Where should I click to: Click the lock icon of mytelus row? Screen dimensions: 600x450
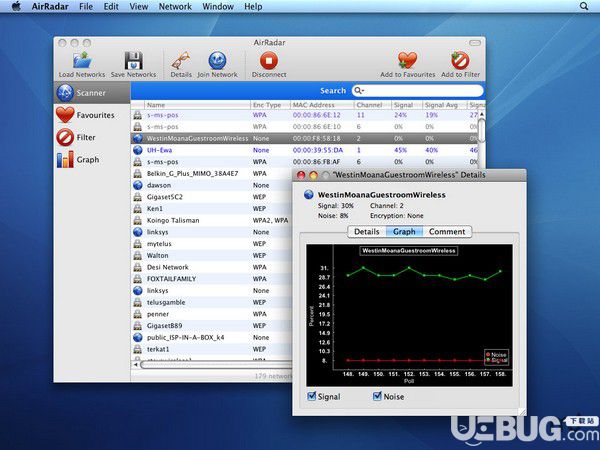point(138,244)
